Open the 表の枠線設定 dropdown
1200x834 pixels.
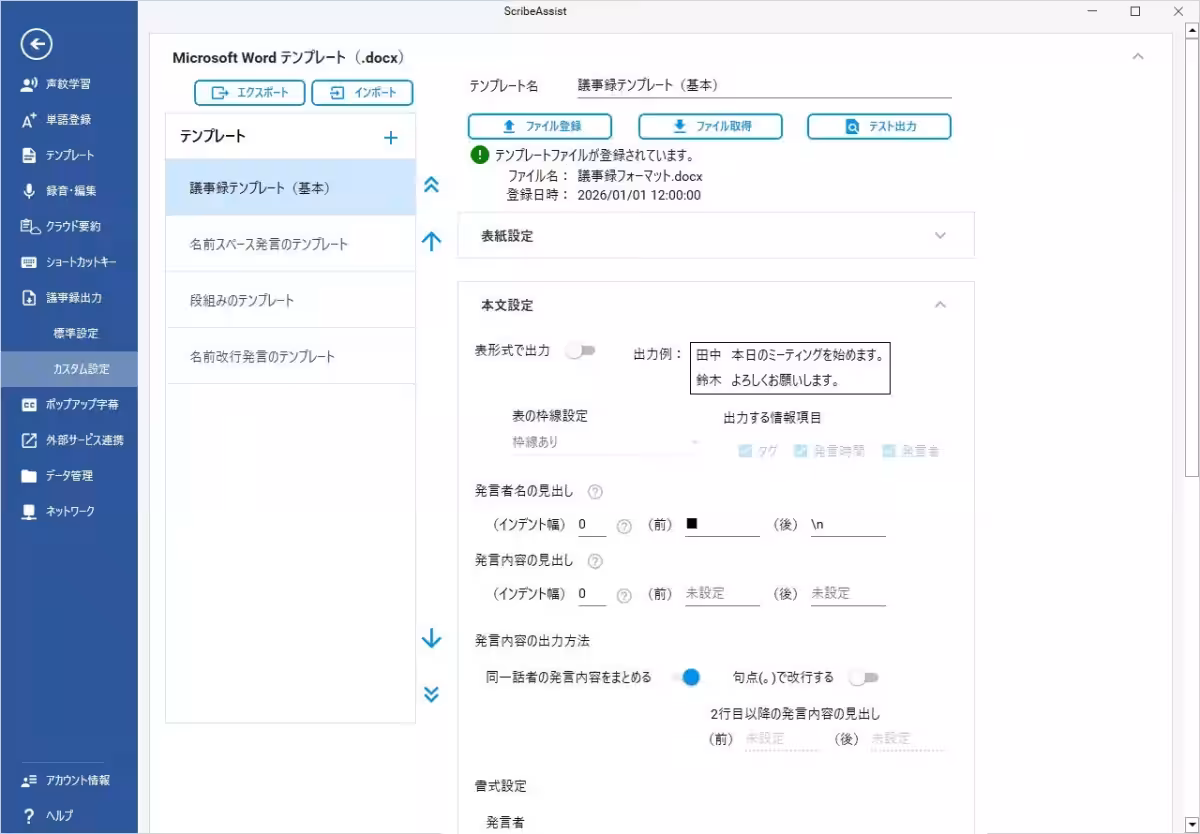[605, 441]
